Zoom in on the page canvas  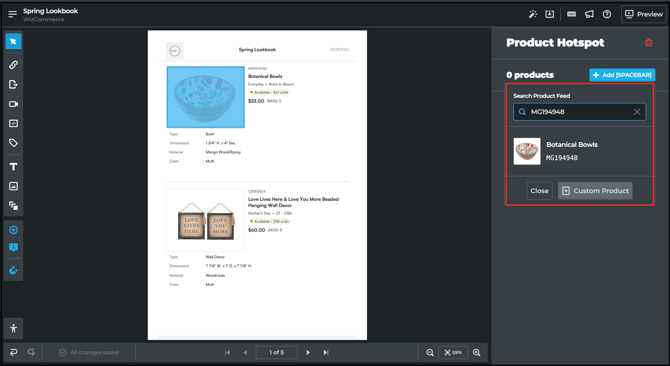477,352
